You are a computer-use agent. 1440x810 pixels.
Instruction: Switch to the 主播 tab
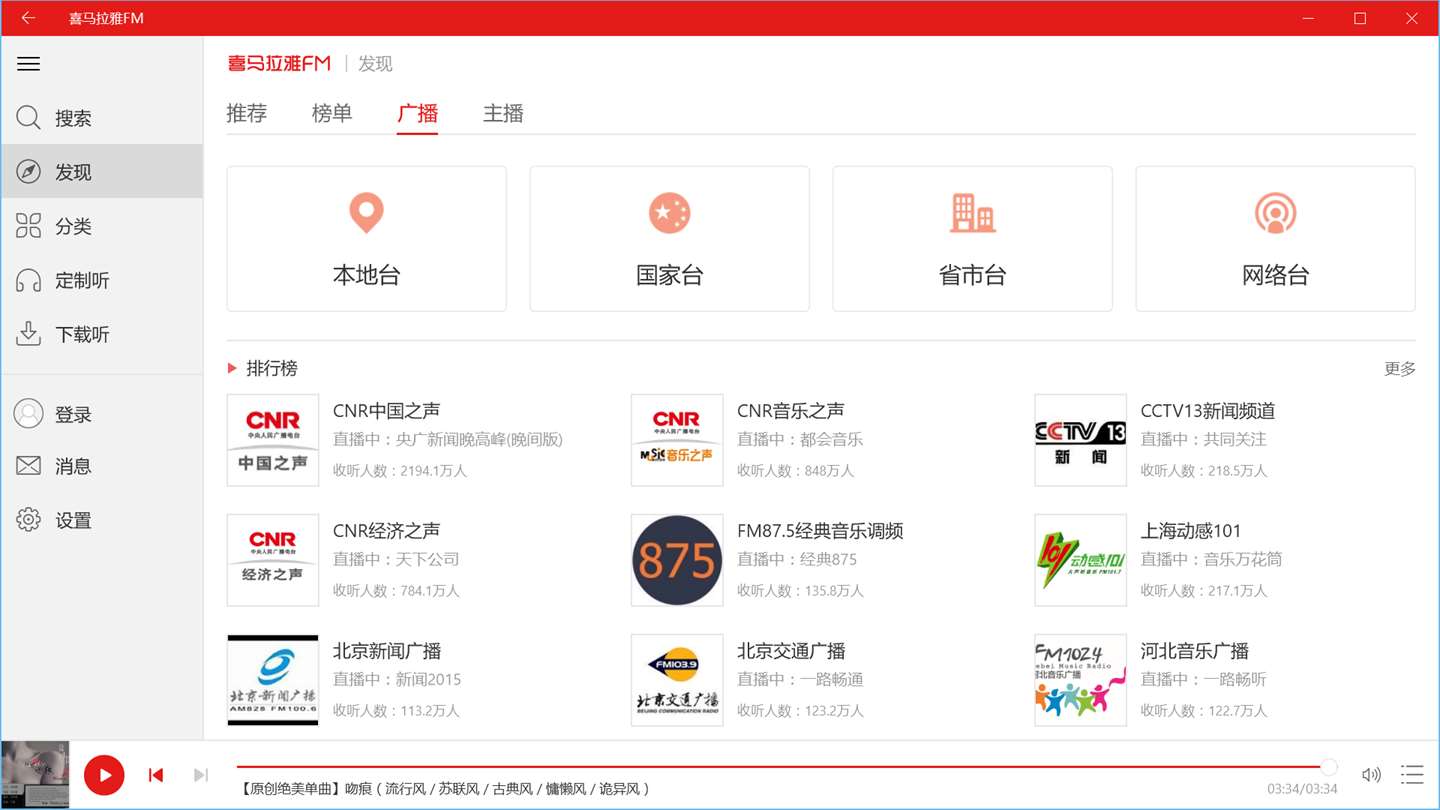click(x=503, y=113)
